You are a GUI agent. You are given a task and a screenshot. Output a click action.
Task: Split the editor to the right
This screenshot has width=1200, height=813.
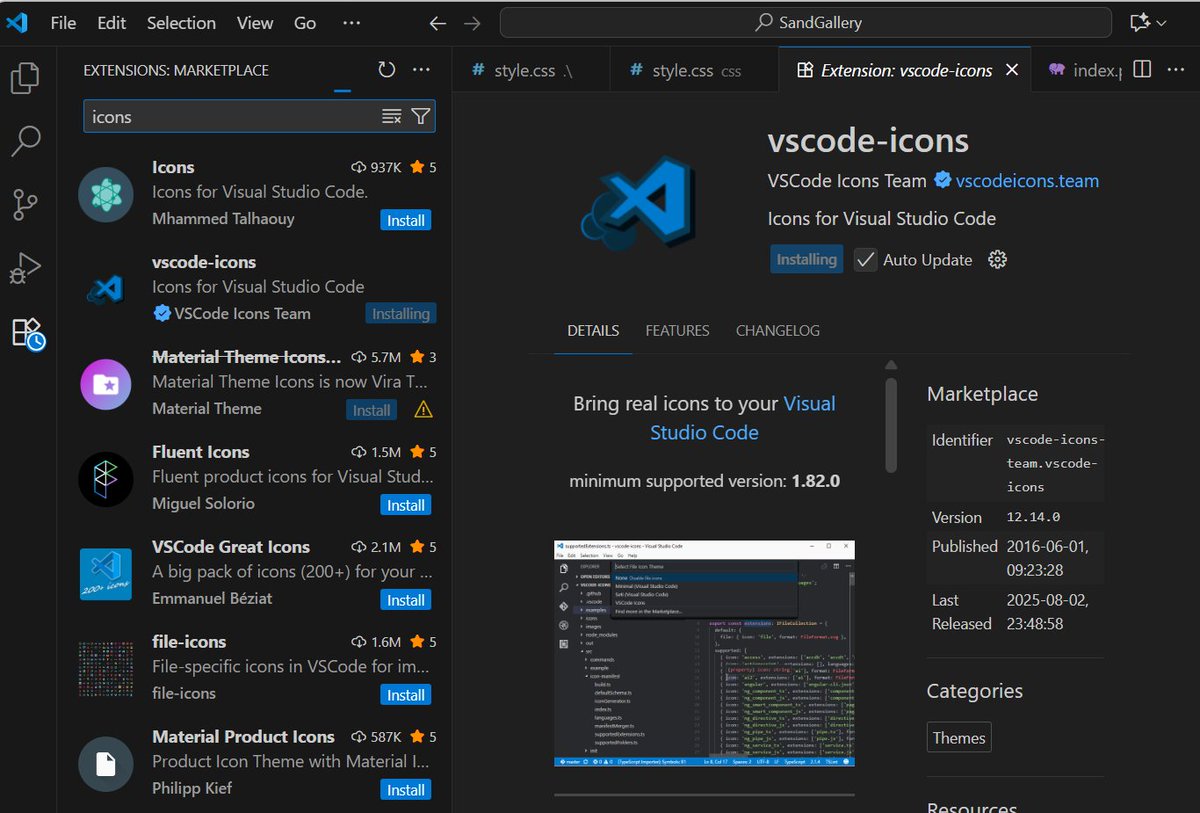[x=1142, y=70]
